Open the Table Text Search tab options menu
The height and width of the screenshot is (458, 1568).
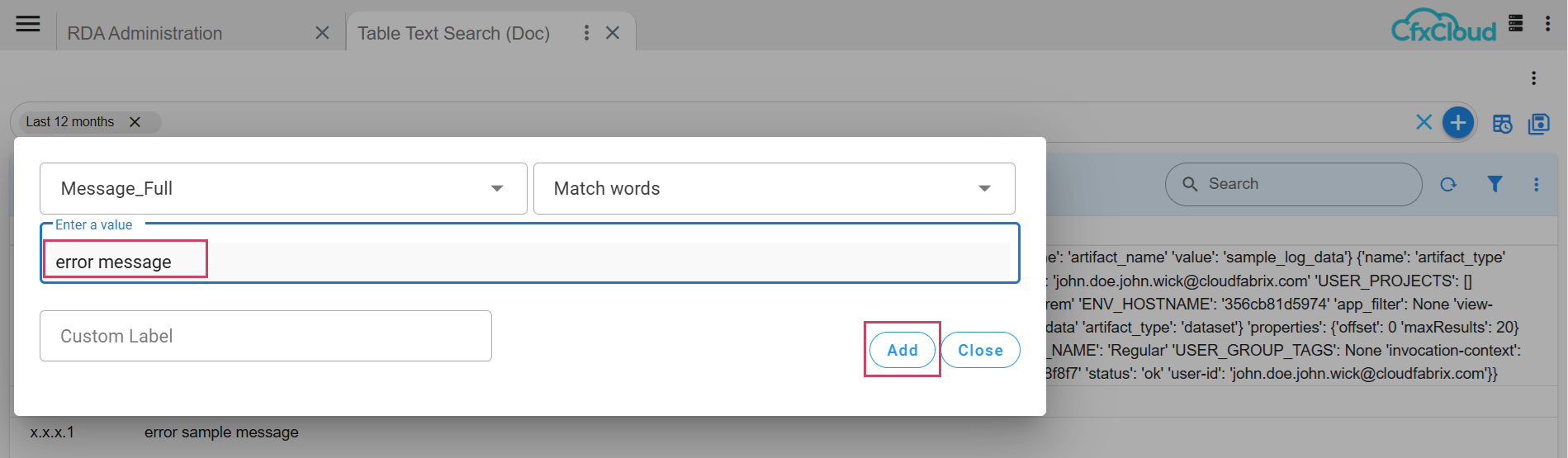click(586, 33)
